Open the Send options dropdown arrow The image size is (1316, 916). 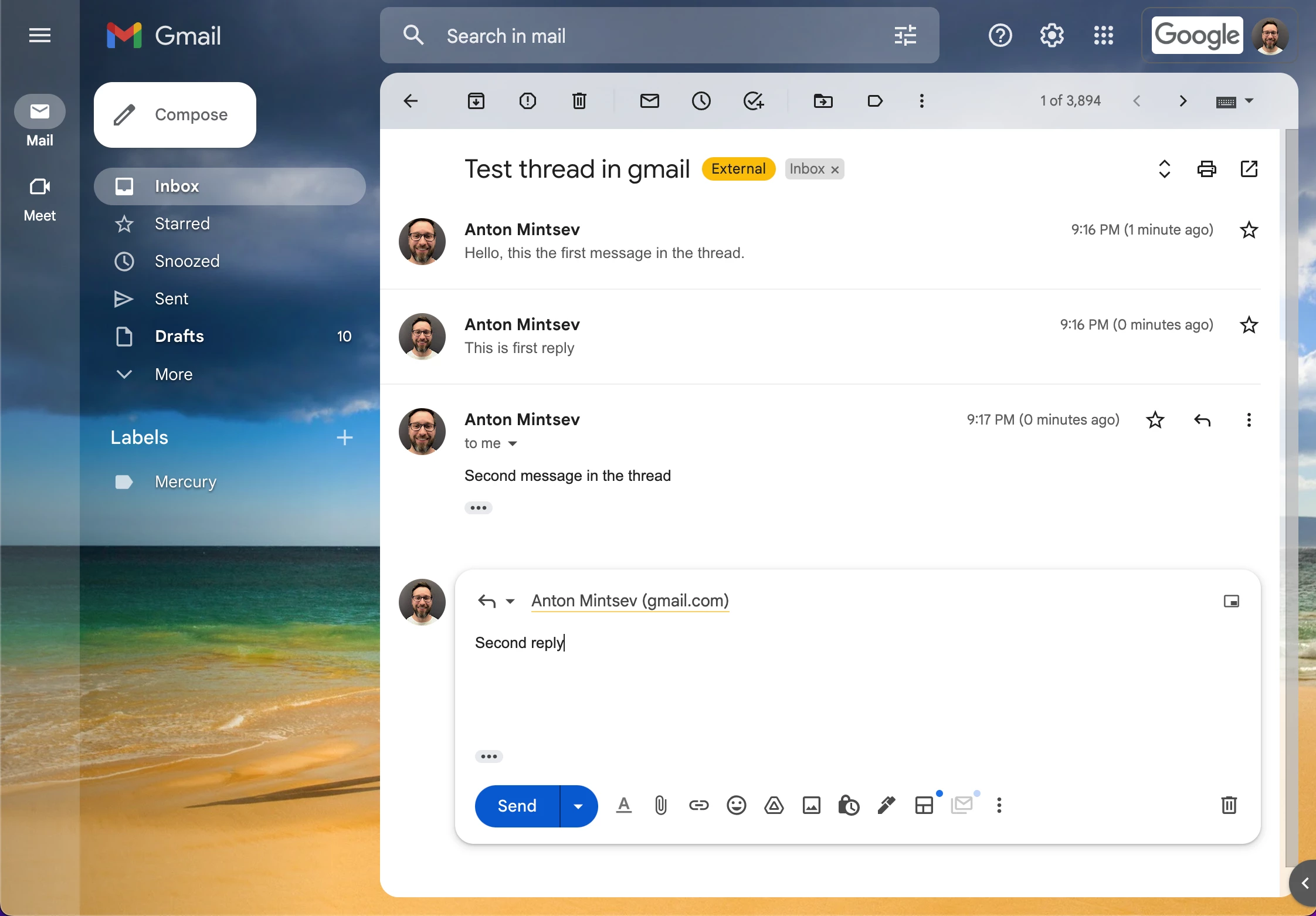[578, 806]
